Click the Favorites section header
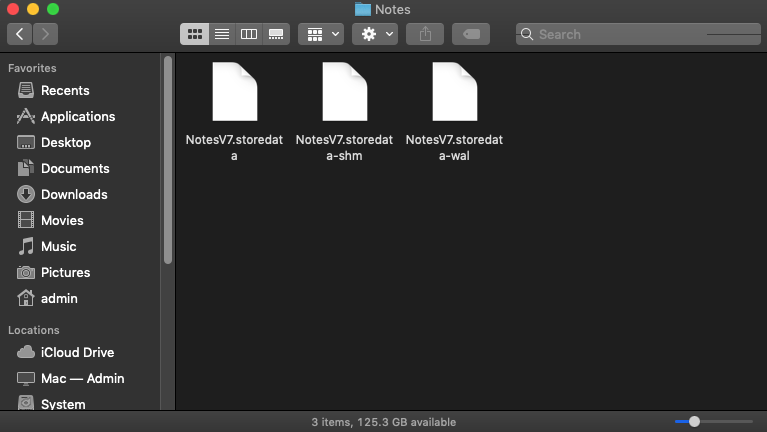This screenshot has width=767, height=432. tap(32, 68)
